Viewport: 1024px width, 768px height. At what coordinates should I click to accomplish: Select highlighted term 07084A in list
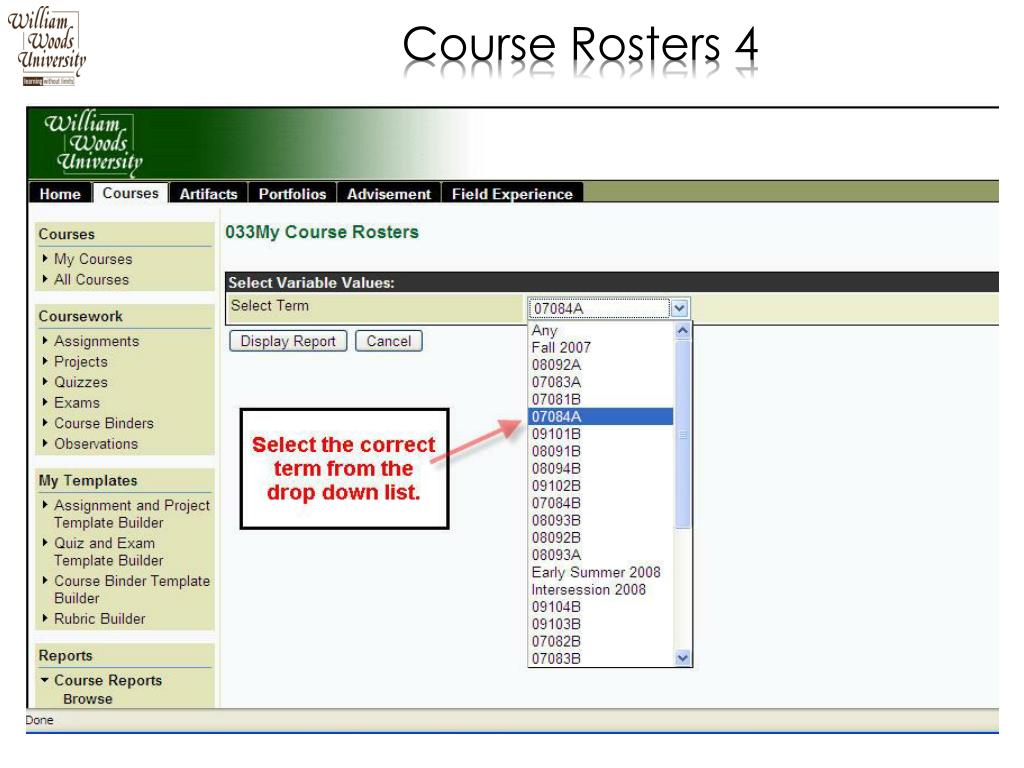[x=600, y=417]
